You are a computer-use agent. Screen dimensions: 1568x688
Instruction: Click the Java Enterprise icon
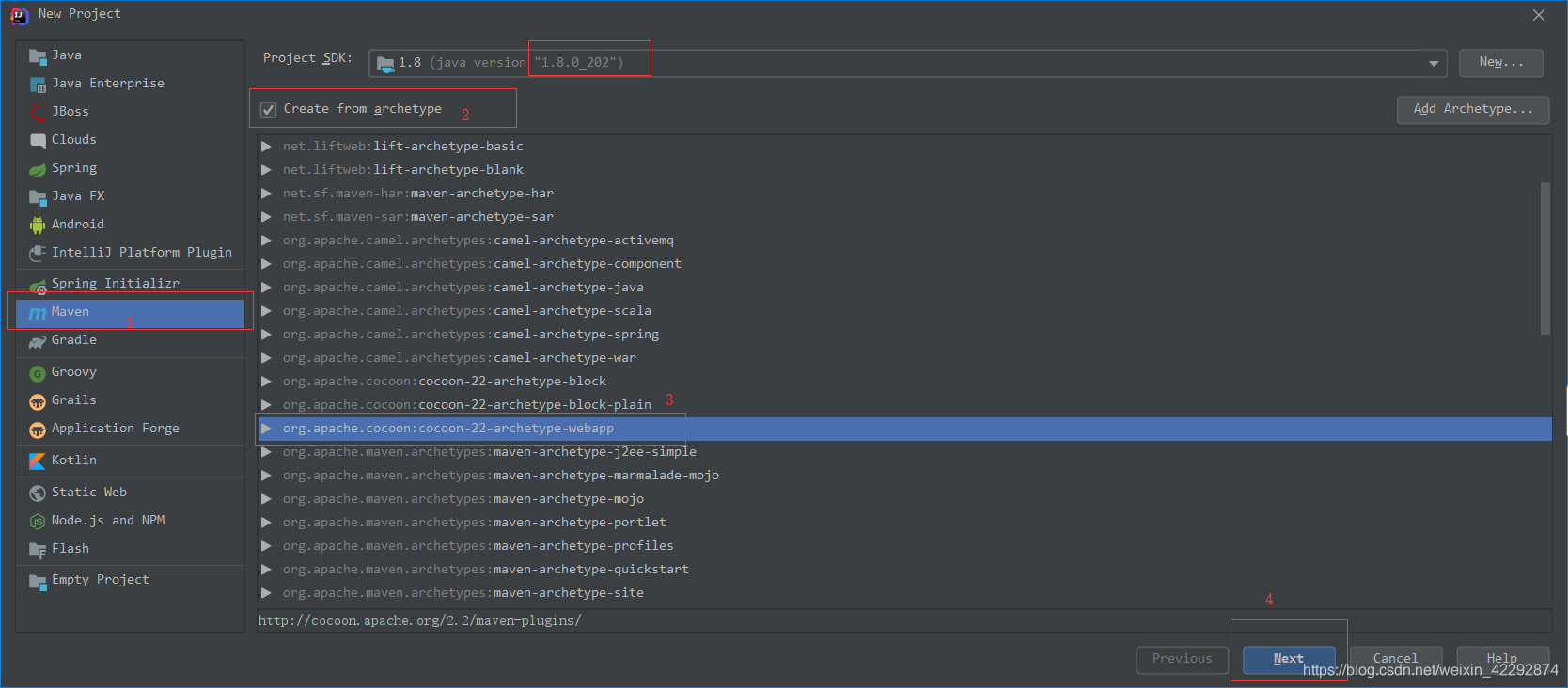[x=38, y=84]
